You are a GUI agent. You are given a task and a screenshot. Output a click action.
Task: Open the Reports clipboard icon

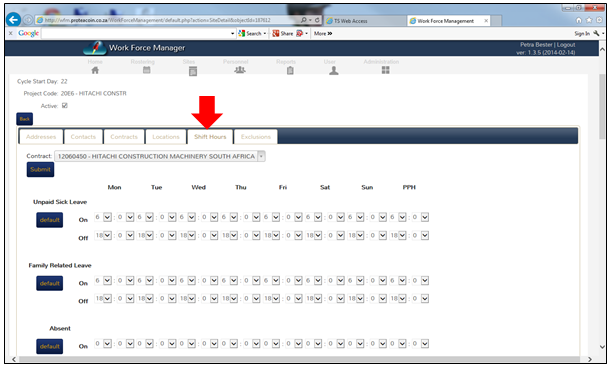click(x=290, y=70)
